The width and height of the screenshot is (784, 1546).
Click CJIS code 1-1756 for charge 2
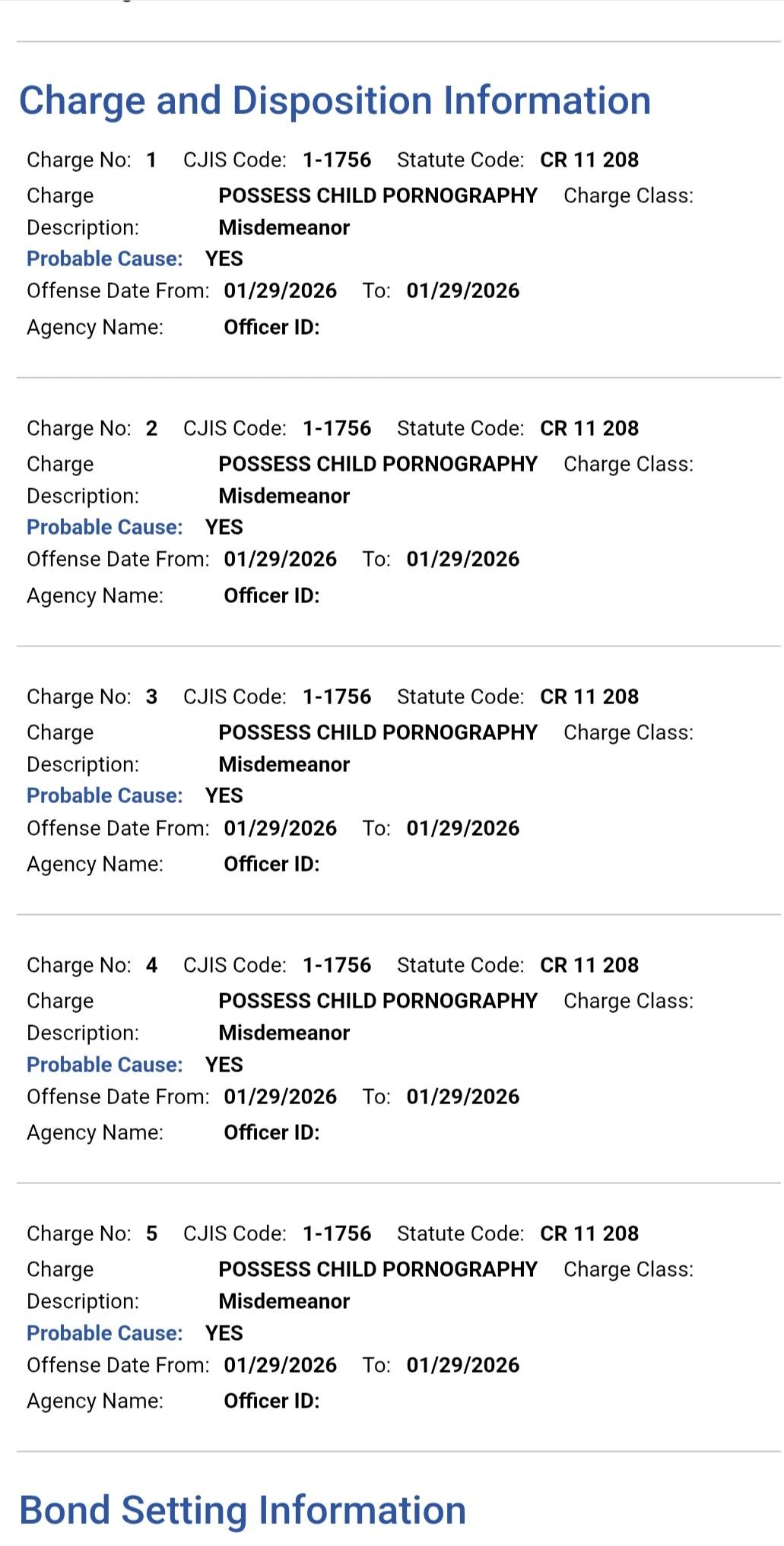pos(336,429)
